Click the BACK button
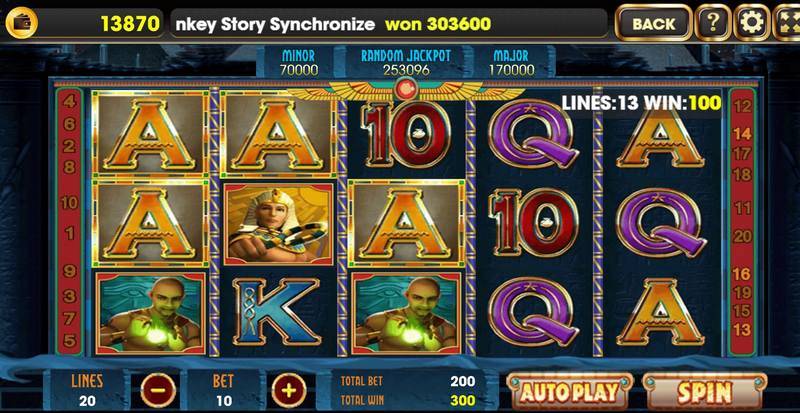 coord(654,23)
